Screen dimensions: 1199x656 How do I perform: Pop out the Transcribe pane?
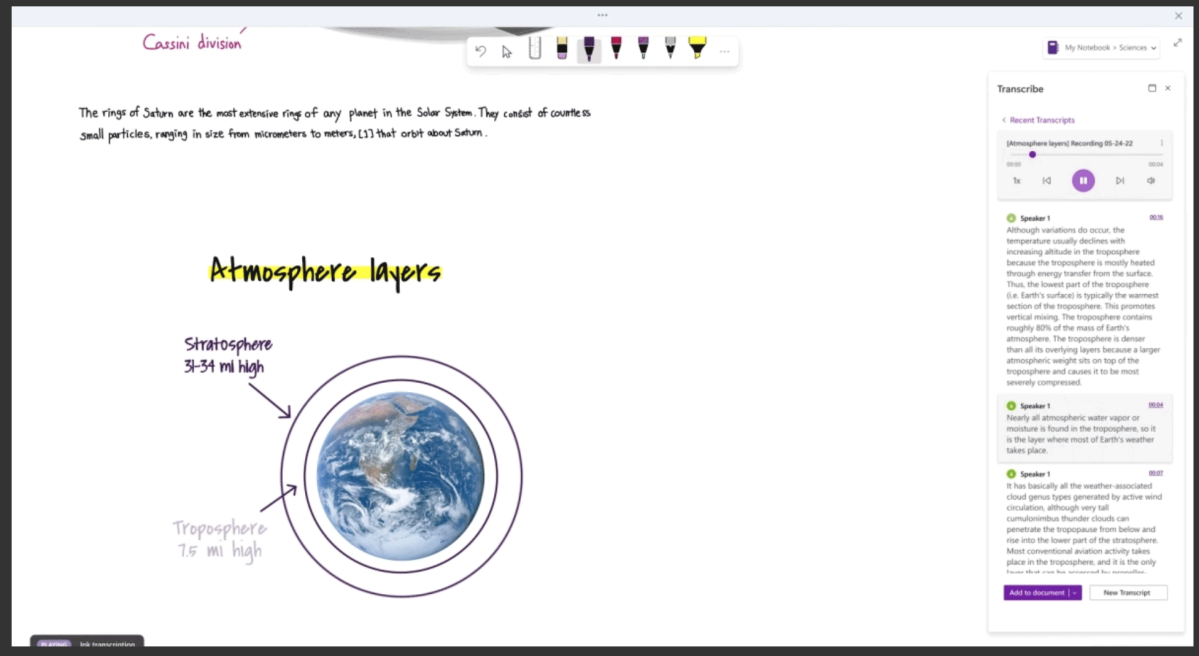[x=1152, y=88]
